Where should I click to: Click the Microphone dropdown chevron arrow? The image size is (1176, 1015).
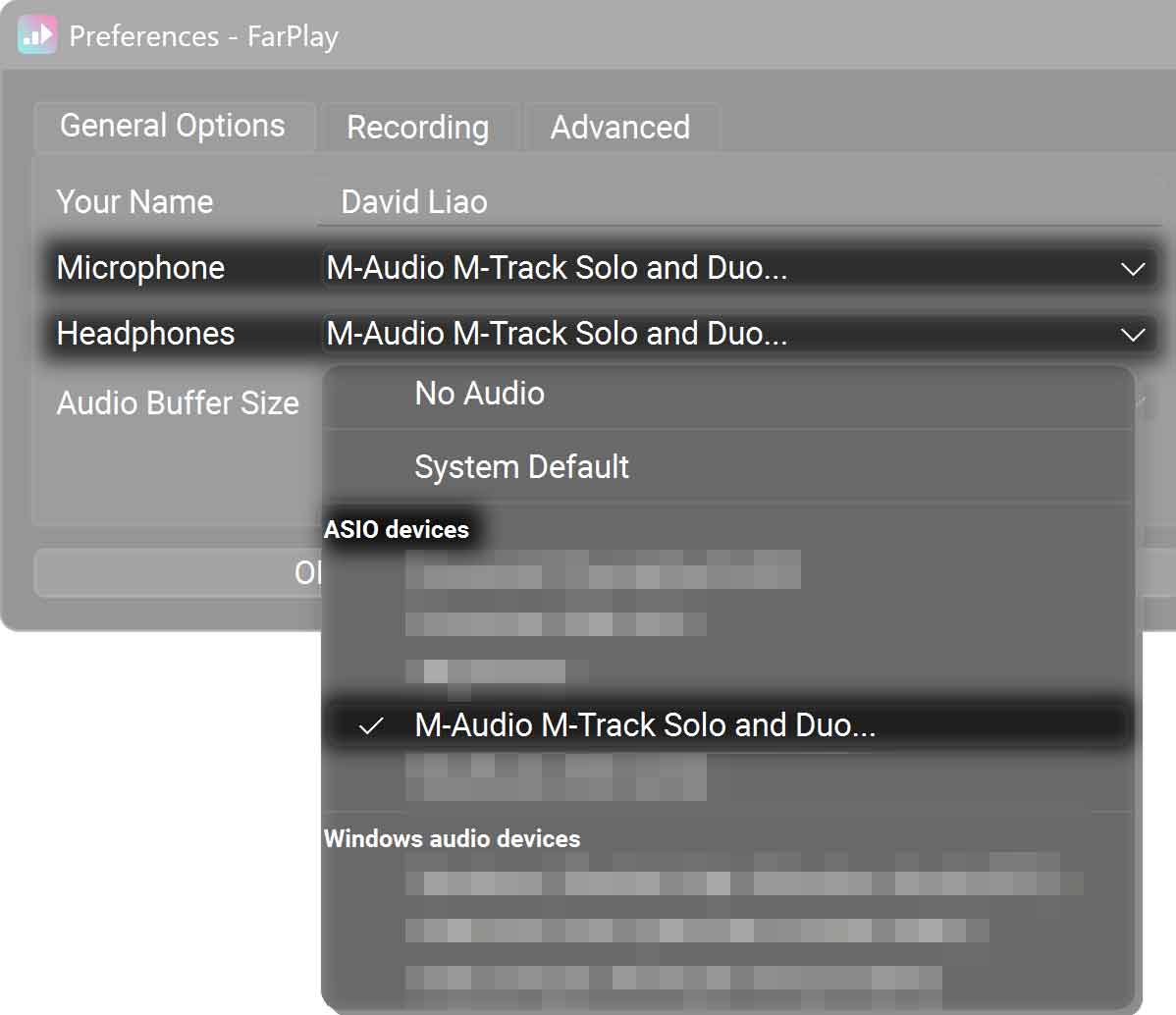[1133, 268]
